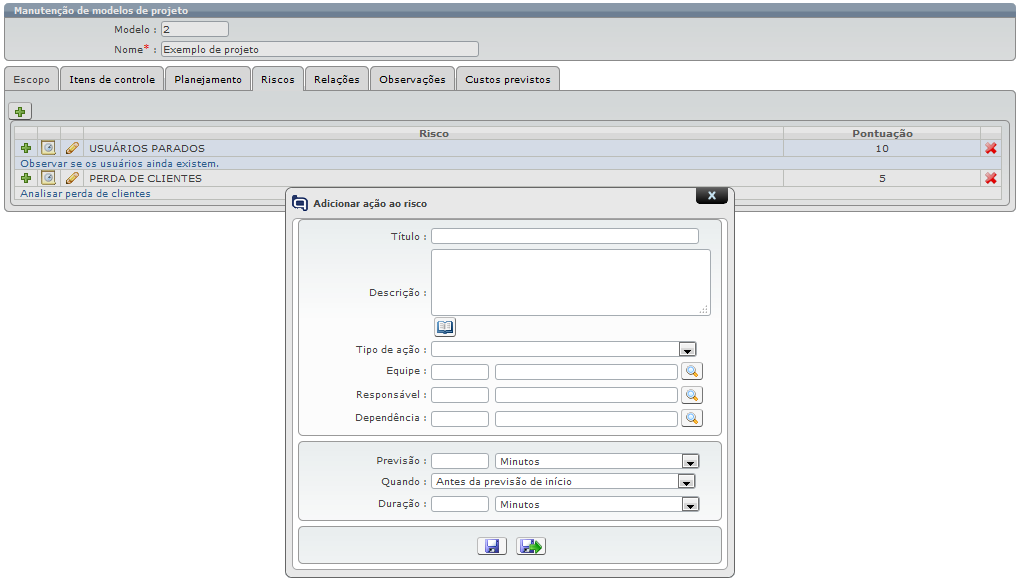Click the Analisar perda de clientes link
This screenshot has height=583, width=1023.
(x=85, y=193)
